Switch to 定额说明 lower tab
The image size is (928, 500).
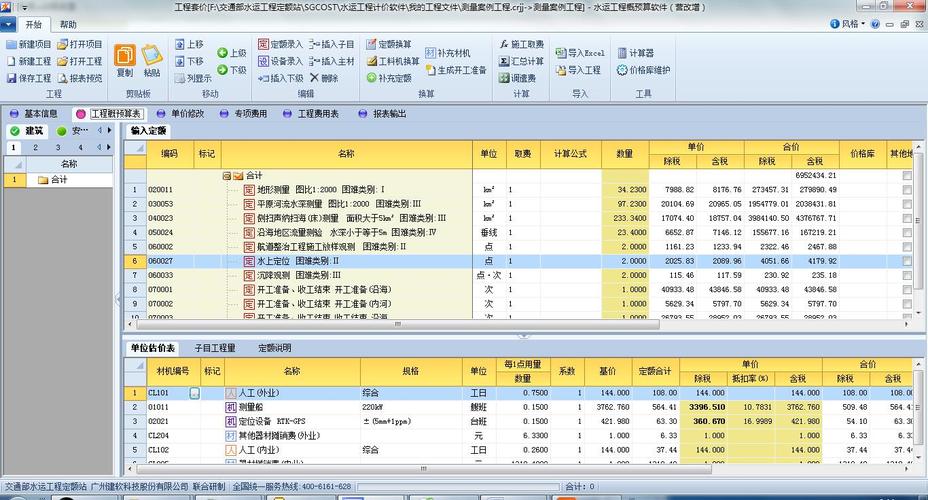point(275,348)
